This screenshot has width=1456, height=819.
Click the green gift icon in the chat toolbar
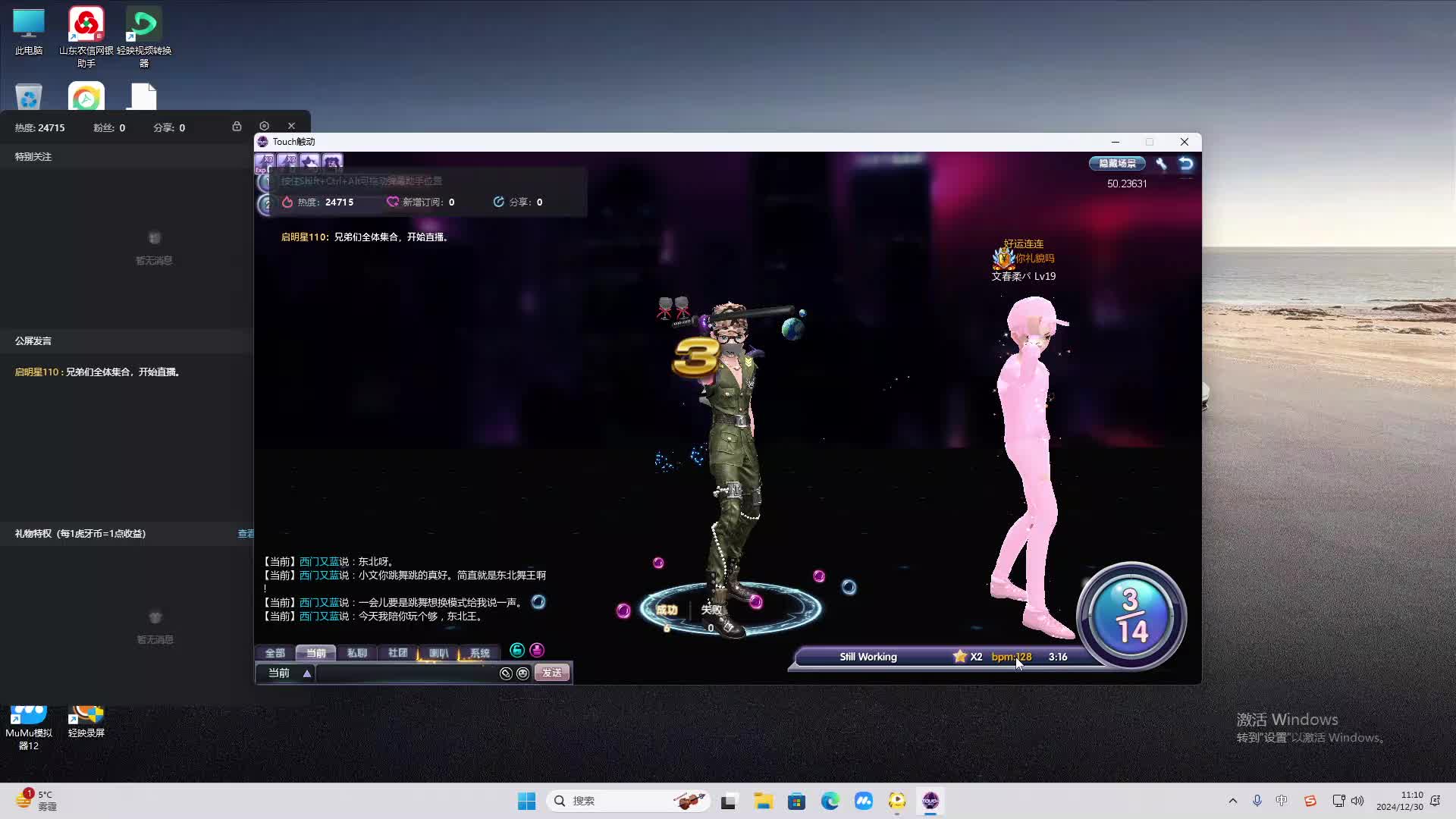[517, 650]
